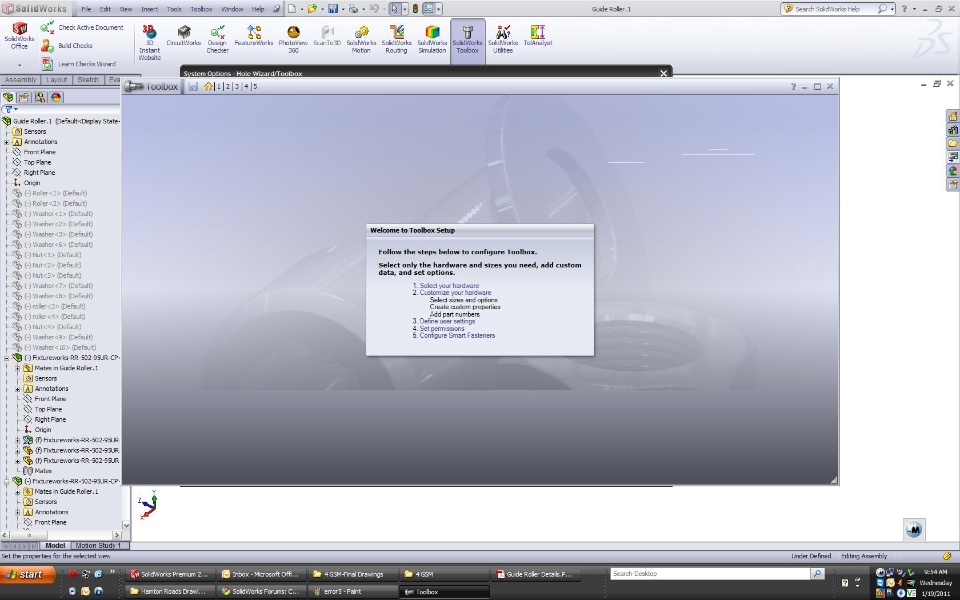The height and width of the screenshot is (600, 960).
Task: Click the Search Desktop field in the taskbar
Action: [710, 574]
